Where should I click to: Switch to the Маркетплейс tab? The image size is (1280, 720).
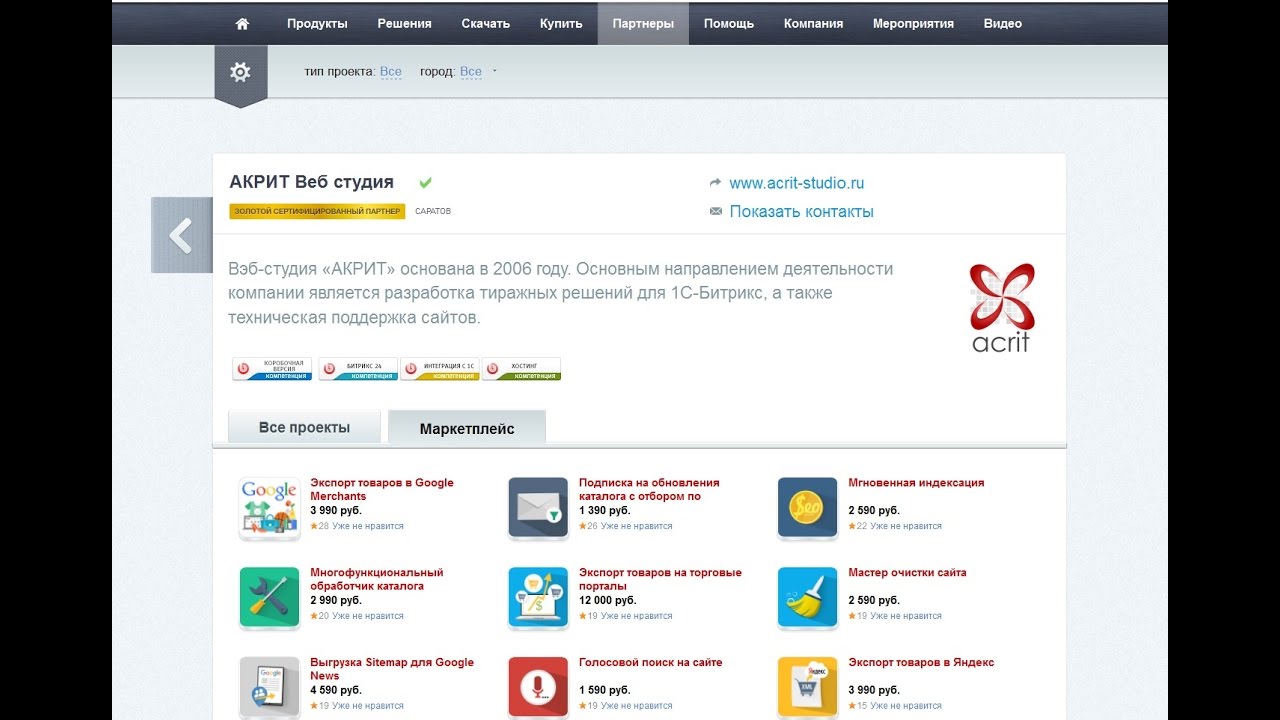(x=467, y=428)
